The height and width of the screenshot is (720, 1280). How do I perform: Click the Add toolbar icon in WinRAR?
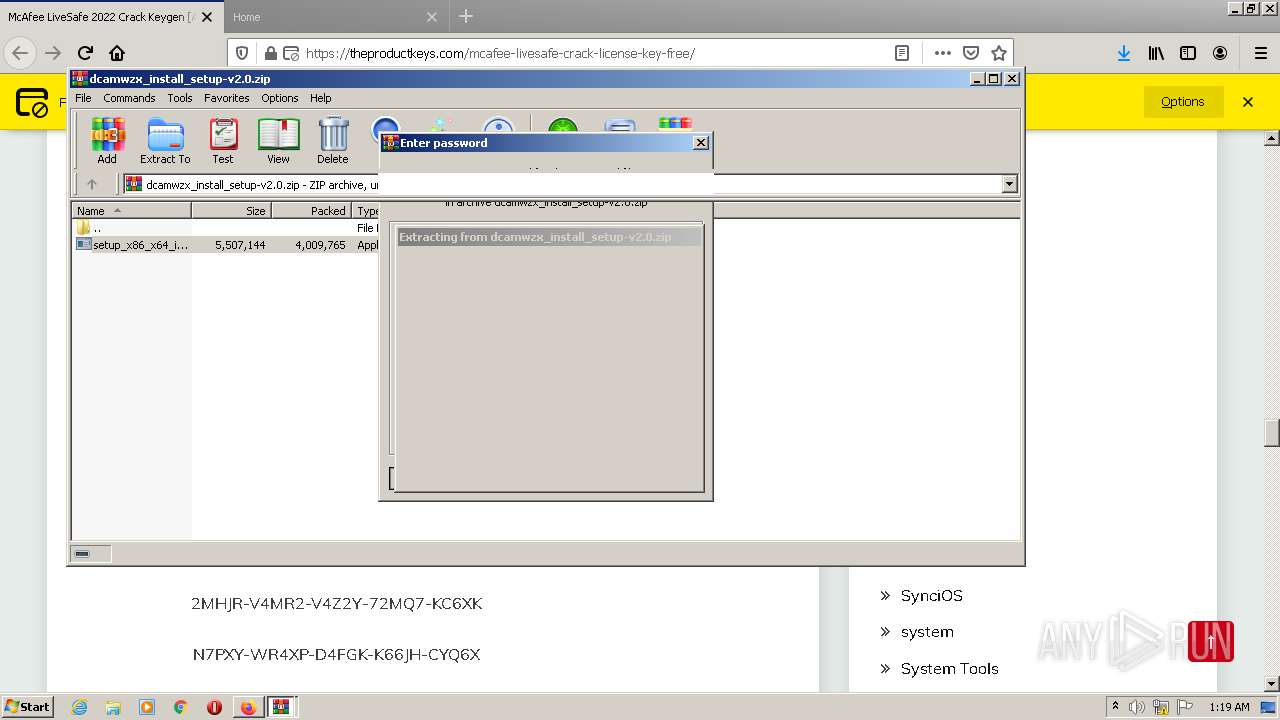(x=107, y=140)
